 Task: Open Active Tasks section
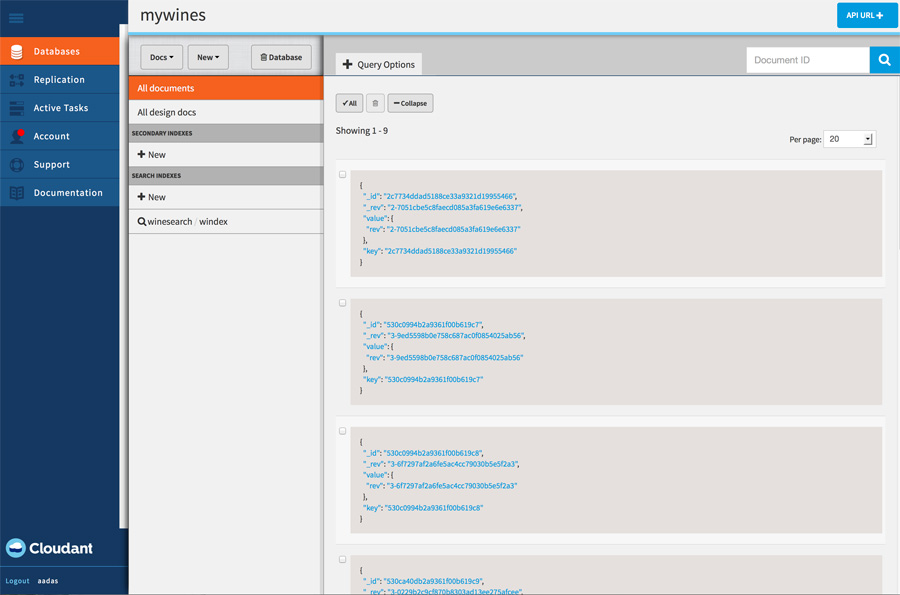[x=60, y=108]
